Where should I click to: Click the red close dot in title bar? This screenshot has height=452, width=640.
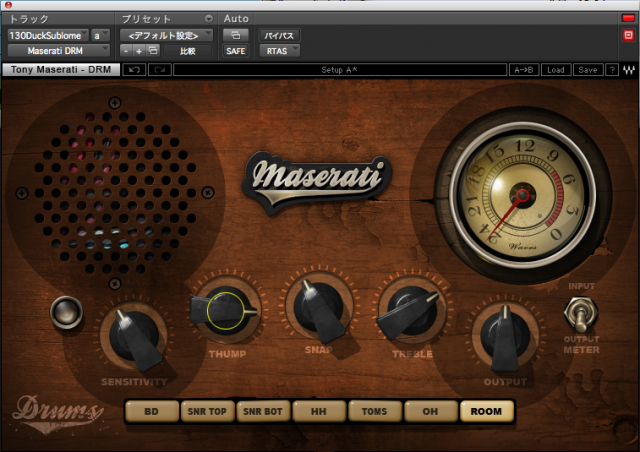8,5
